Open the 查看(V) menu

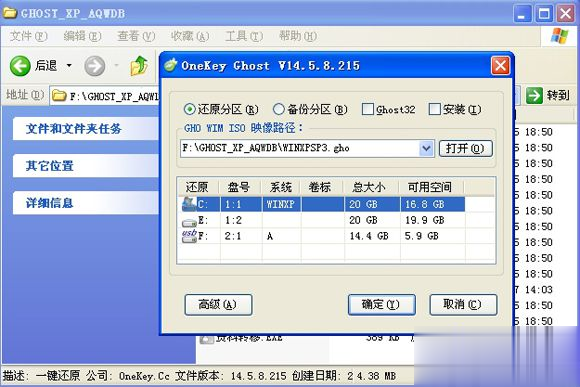(136, 36)
